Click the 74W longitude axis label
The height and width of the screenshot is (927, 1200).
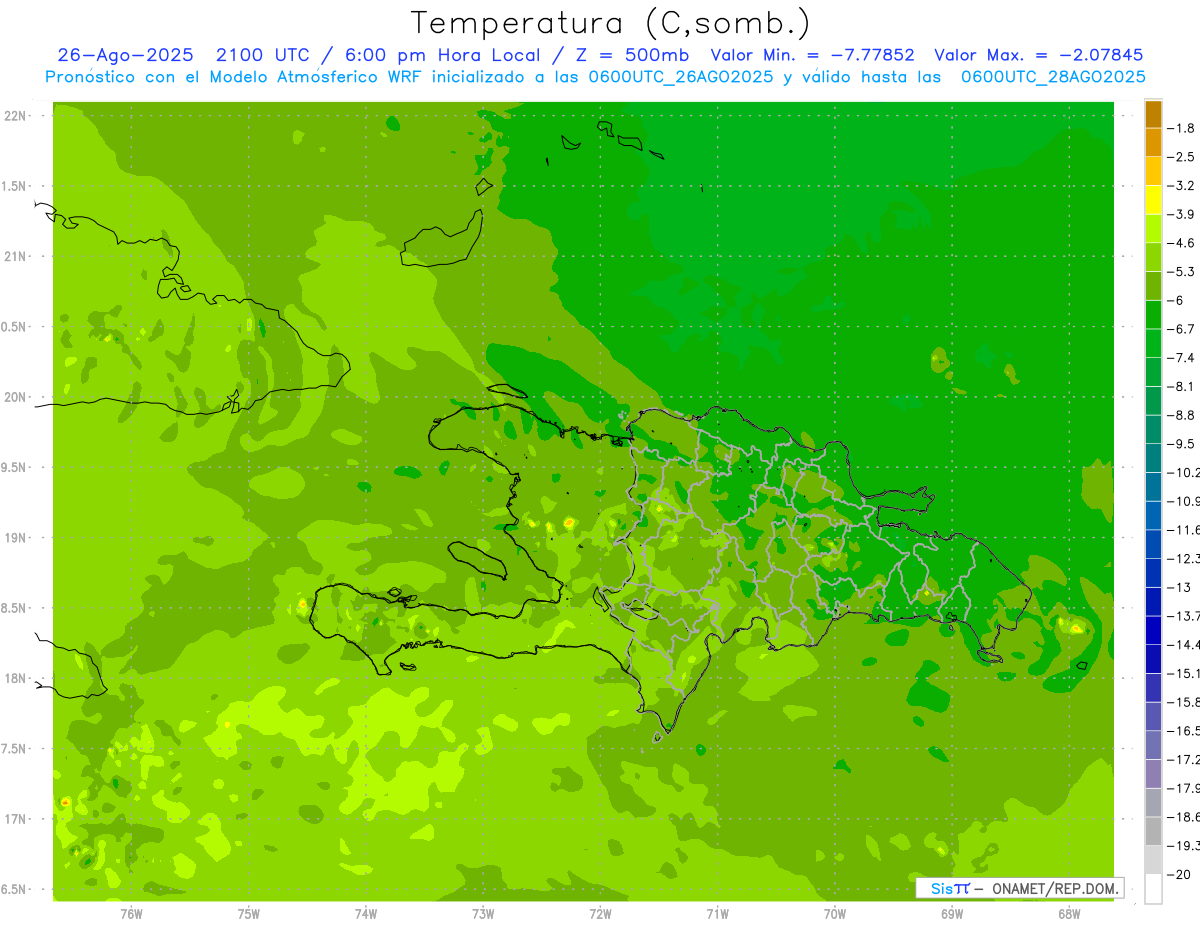tap(366, 914)
